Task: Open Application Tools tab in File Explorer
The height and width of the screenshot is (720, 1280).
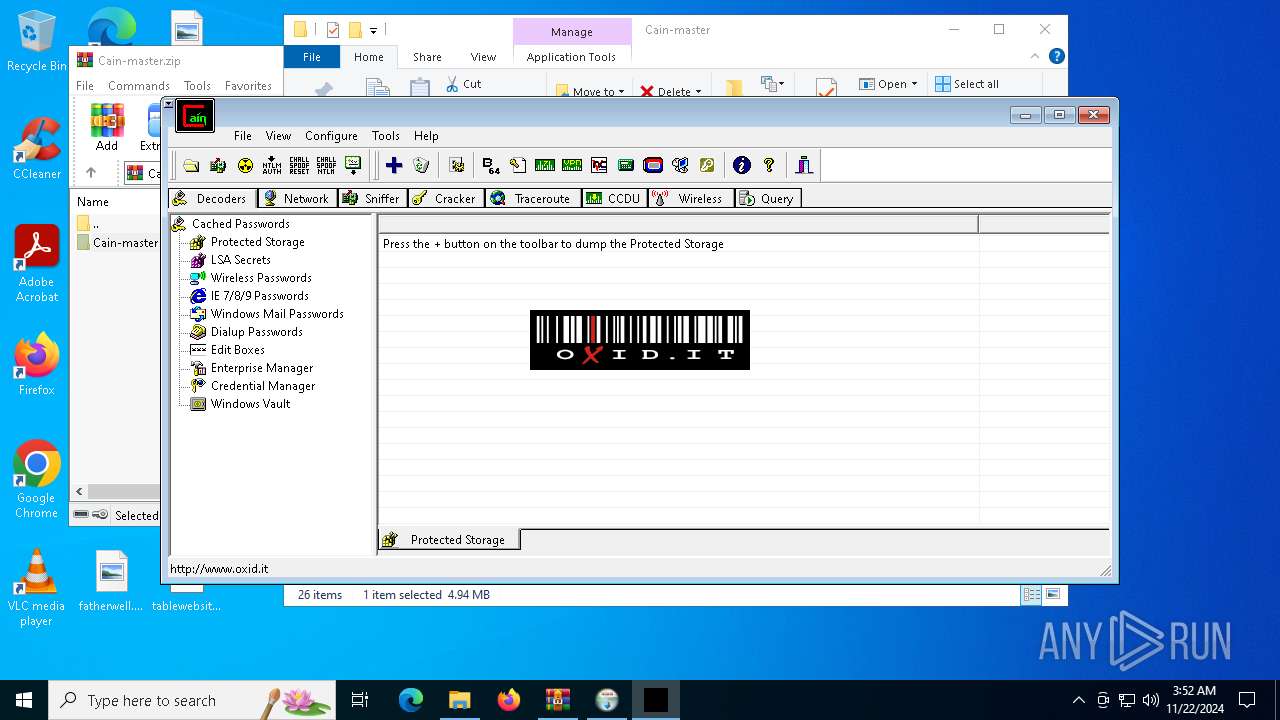Action: [571, 57]
